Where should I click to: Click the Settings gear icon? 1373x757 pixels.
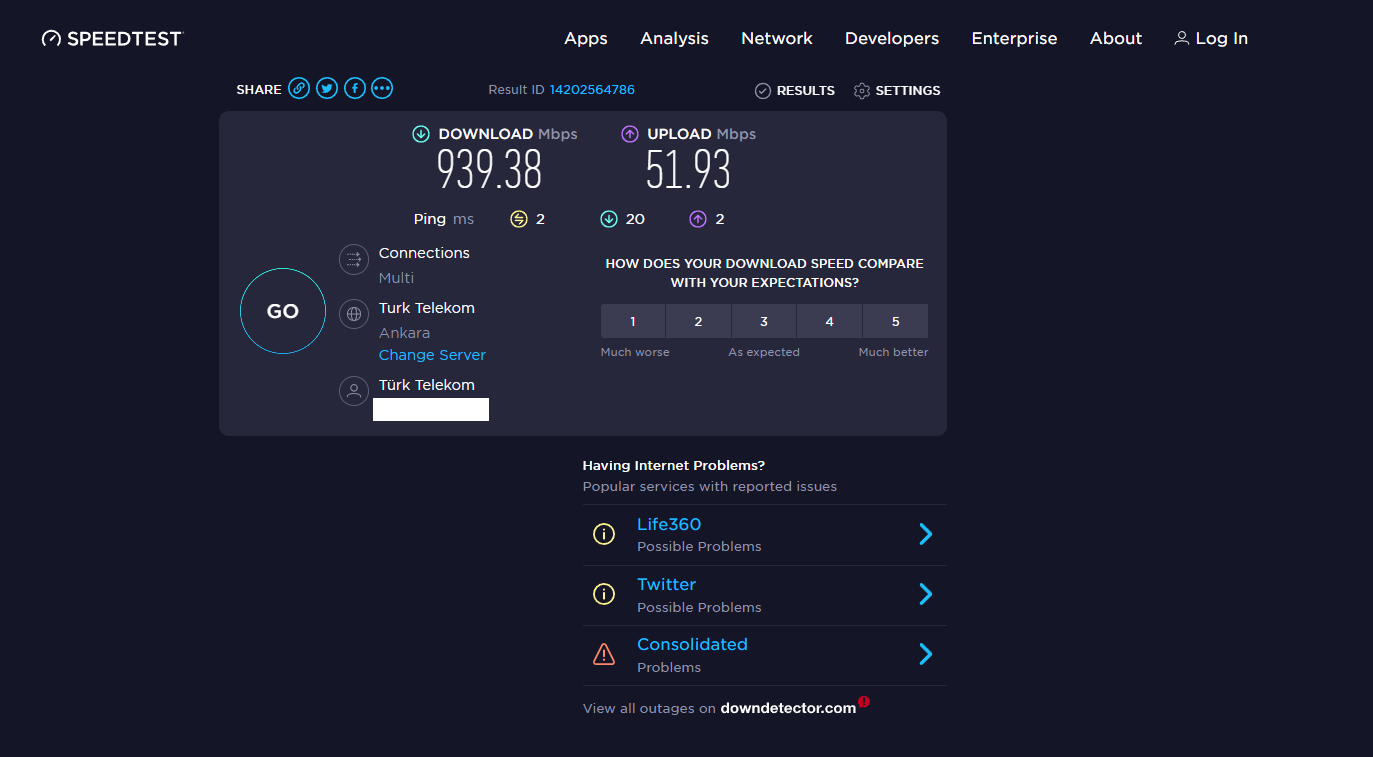[862, 91]
